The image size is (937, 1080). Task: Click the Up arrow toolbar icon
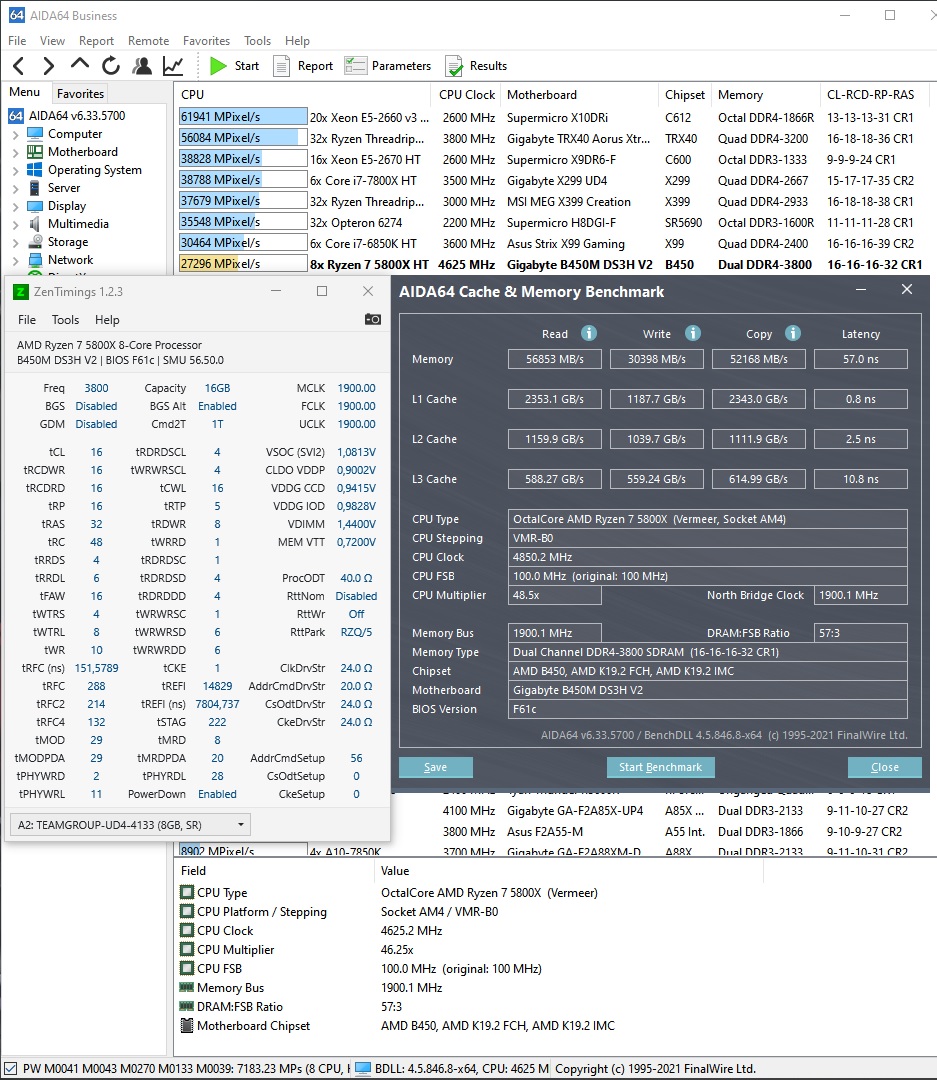point(80,65)
